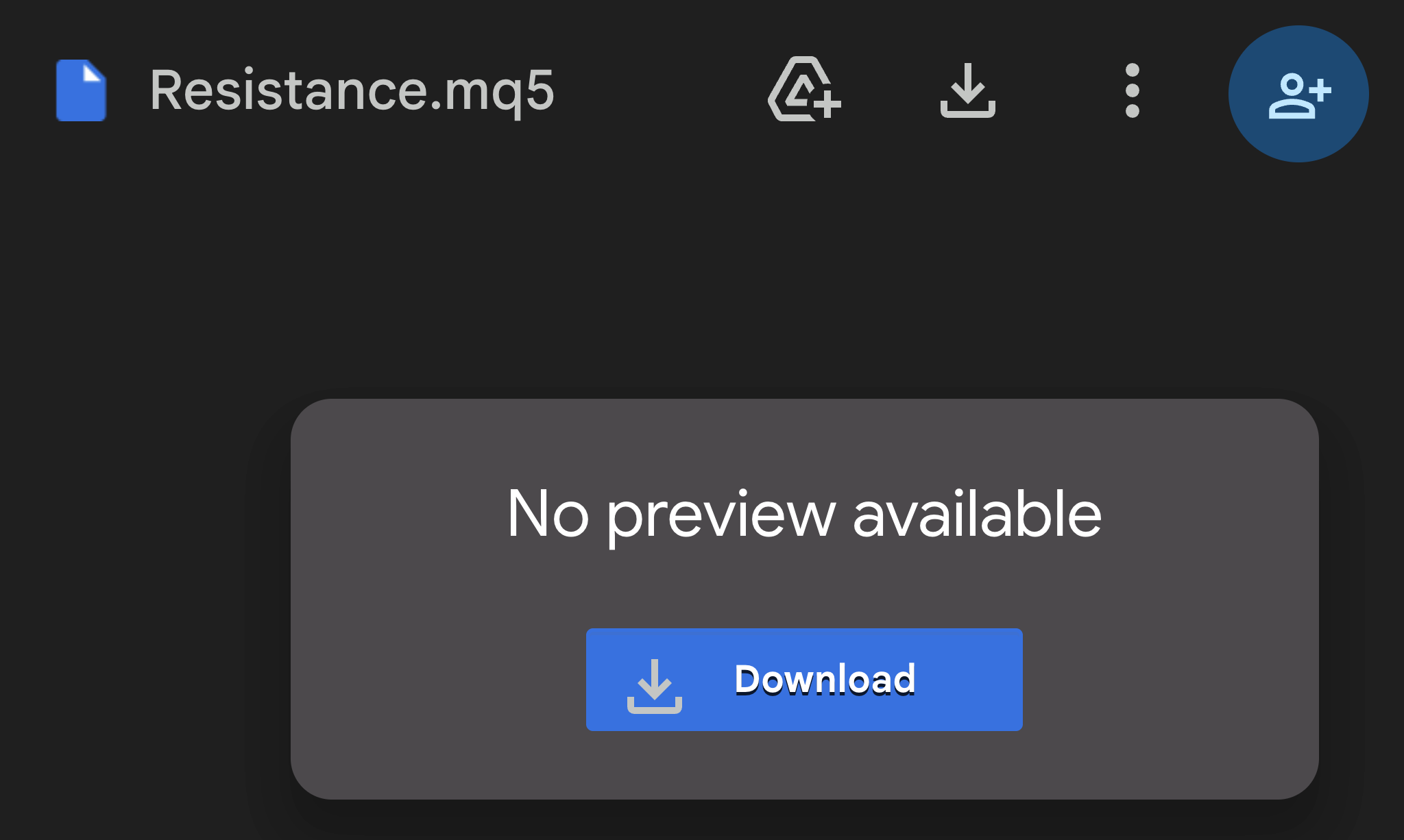Share file using the add-person icon
This screenshot has height=840, width=1404.
[1299, 95]
